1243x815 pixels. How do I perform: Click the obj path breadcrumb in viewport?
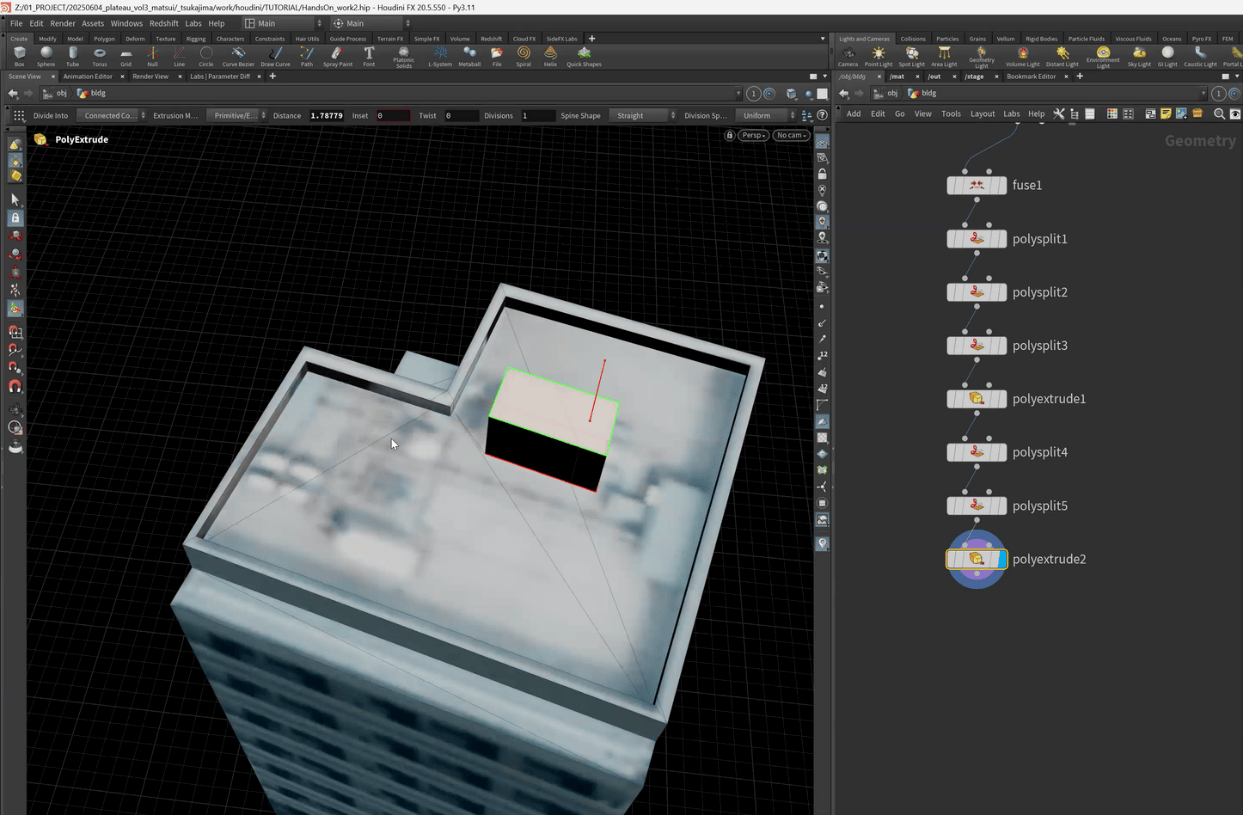61,93
